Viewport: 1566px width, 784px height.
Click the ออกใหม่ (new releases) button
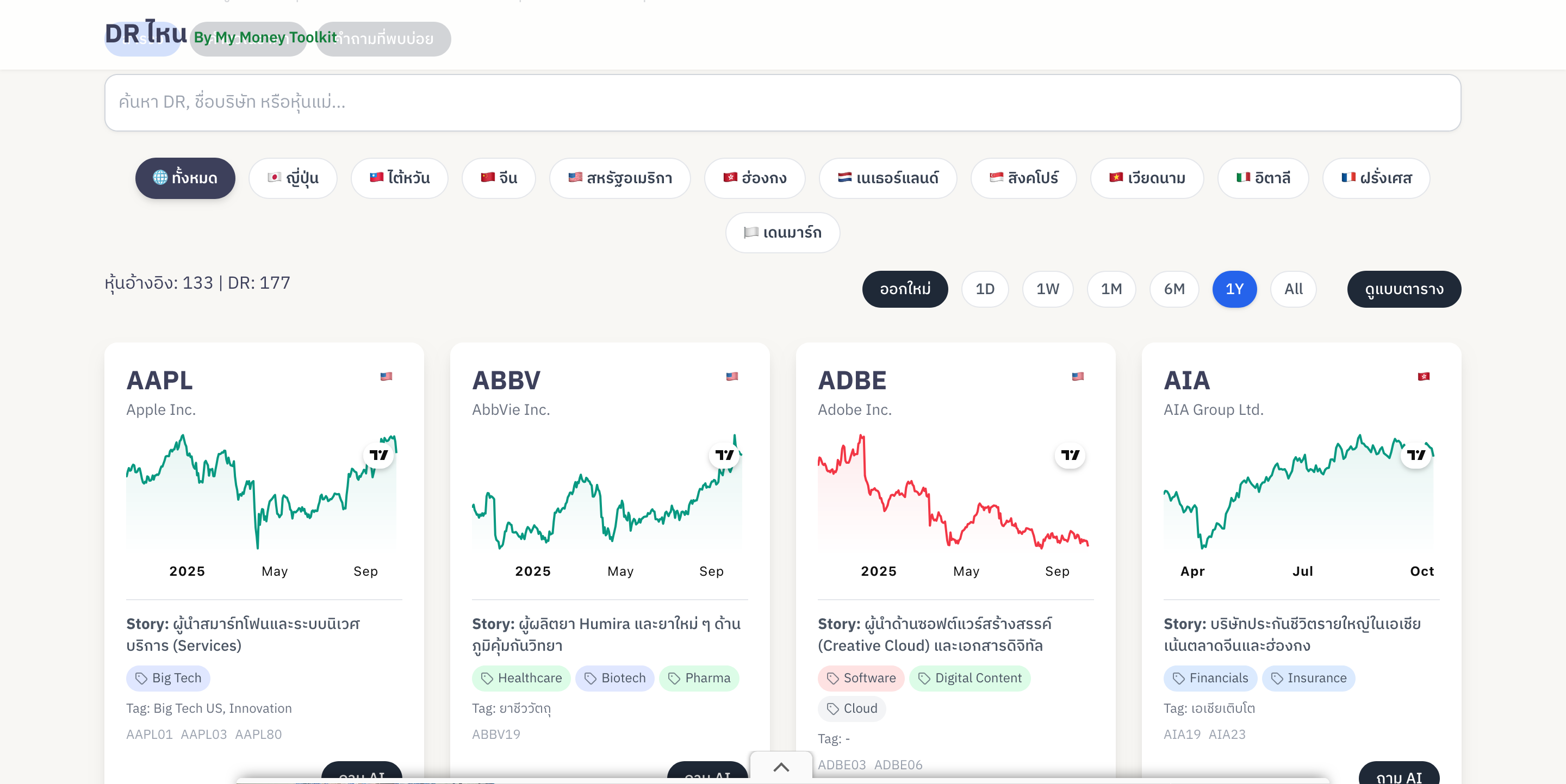905,289
